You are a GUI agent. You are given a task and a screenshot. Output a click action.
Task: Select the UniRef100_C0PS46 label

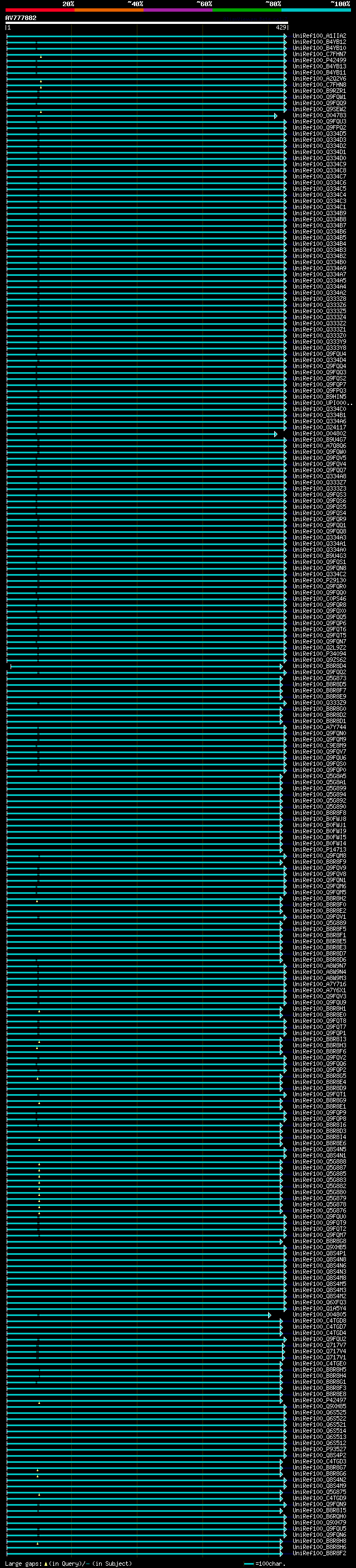click(x=319, y=599)
